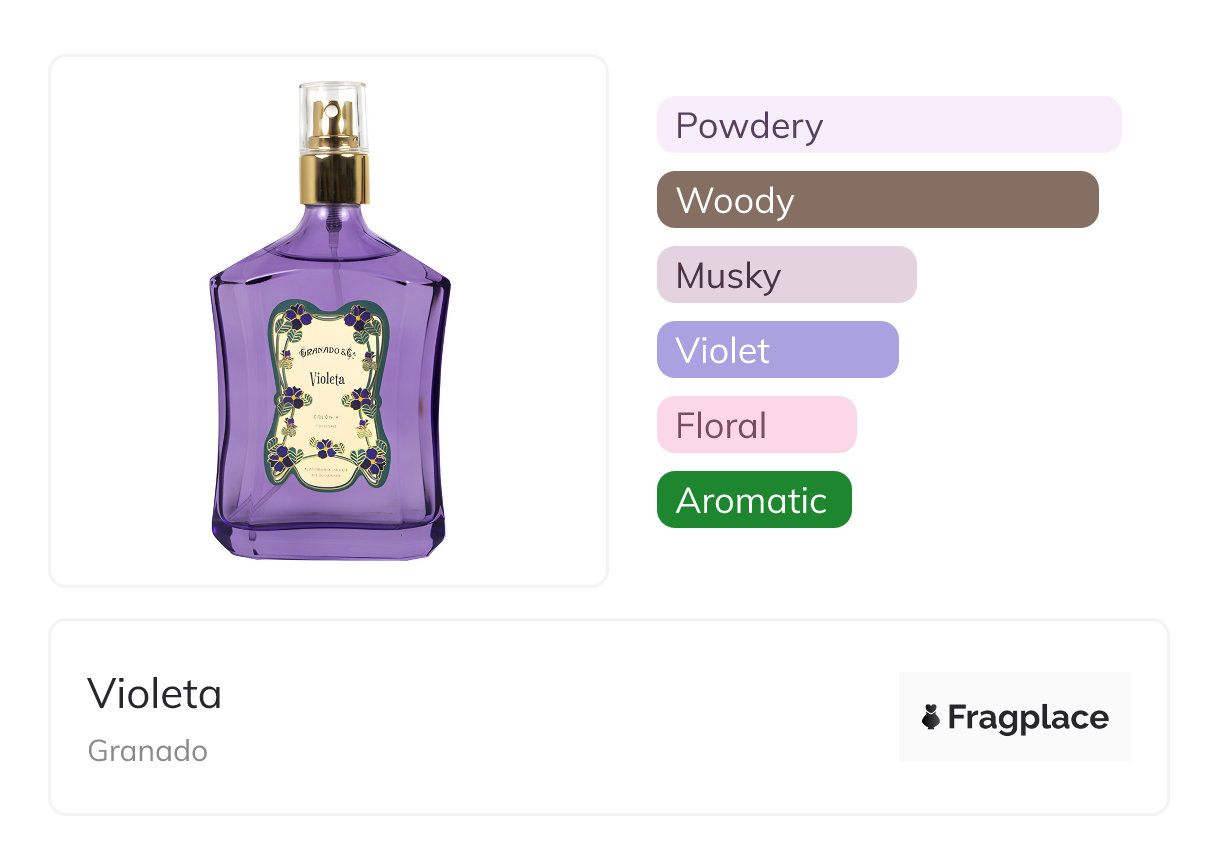Click the violet flower at label's top-left corner
1218x864 pixels.
[295, 318]
